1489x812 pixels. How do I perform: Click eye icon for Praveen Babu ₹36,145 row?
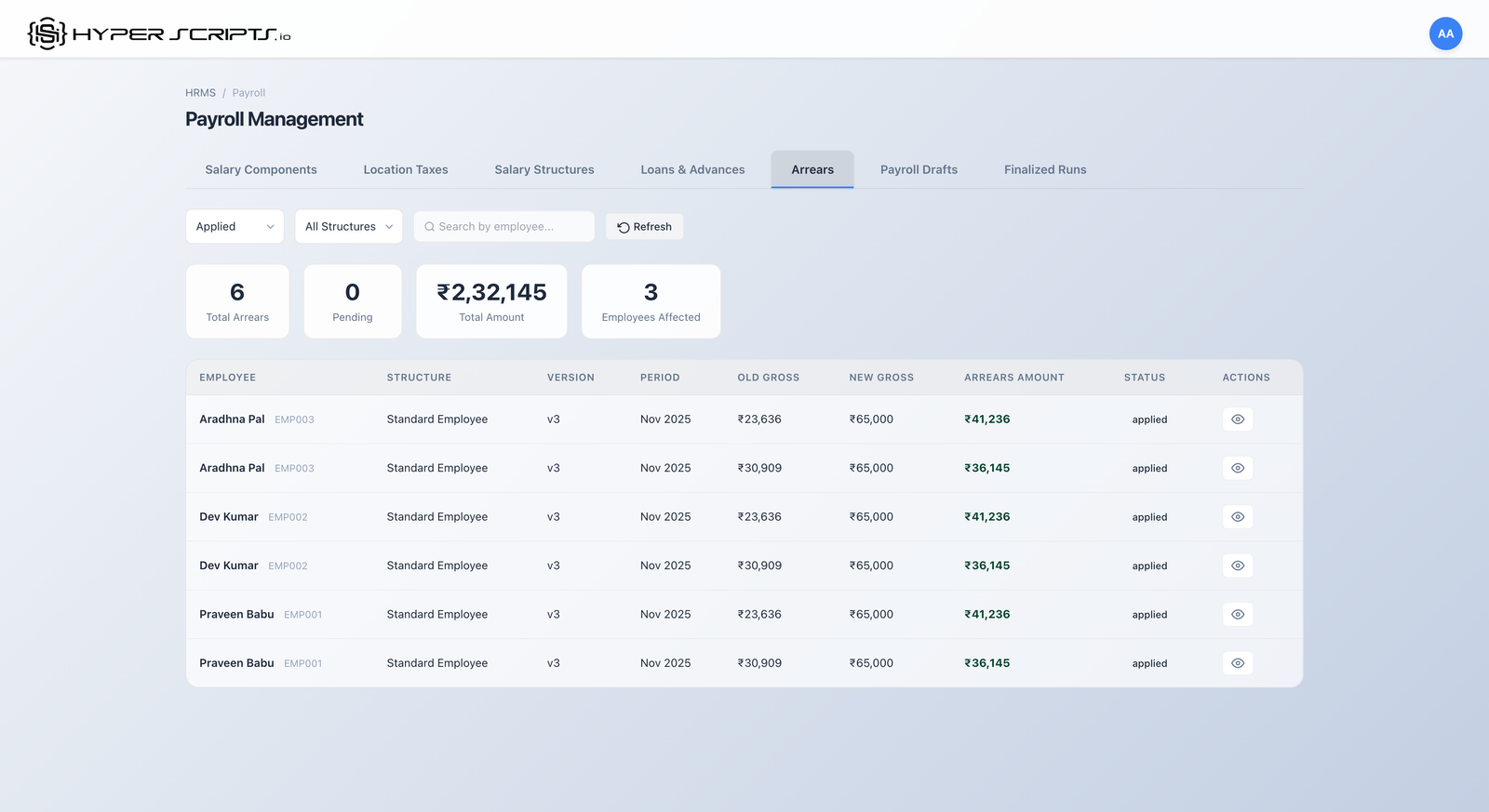pos(1237,663)
